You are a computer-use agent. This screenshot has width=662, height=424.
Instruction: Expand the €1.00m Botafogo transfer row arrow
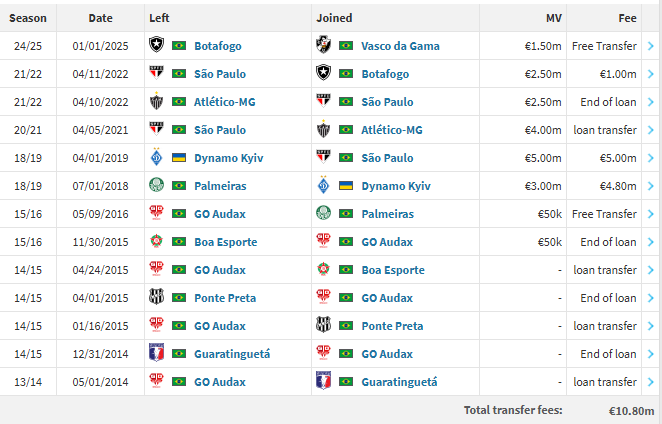tap(650, 74)
